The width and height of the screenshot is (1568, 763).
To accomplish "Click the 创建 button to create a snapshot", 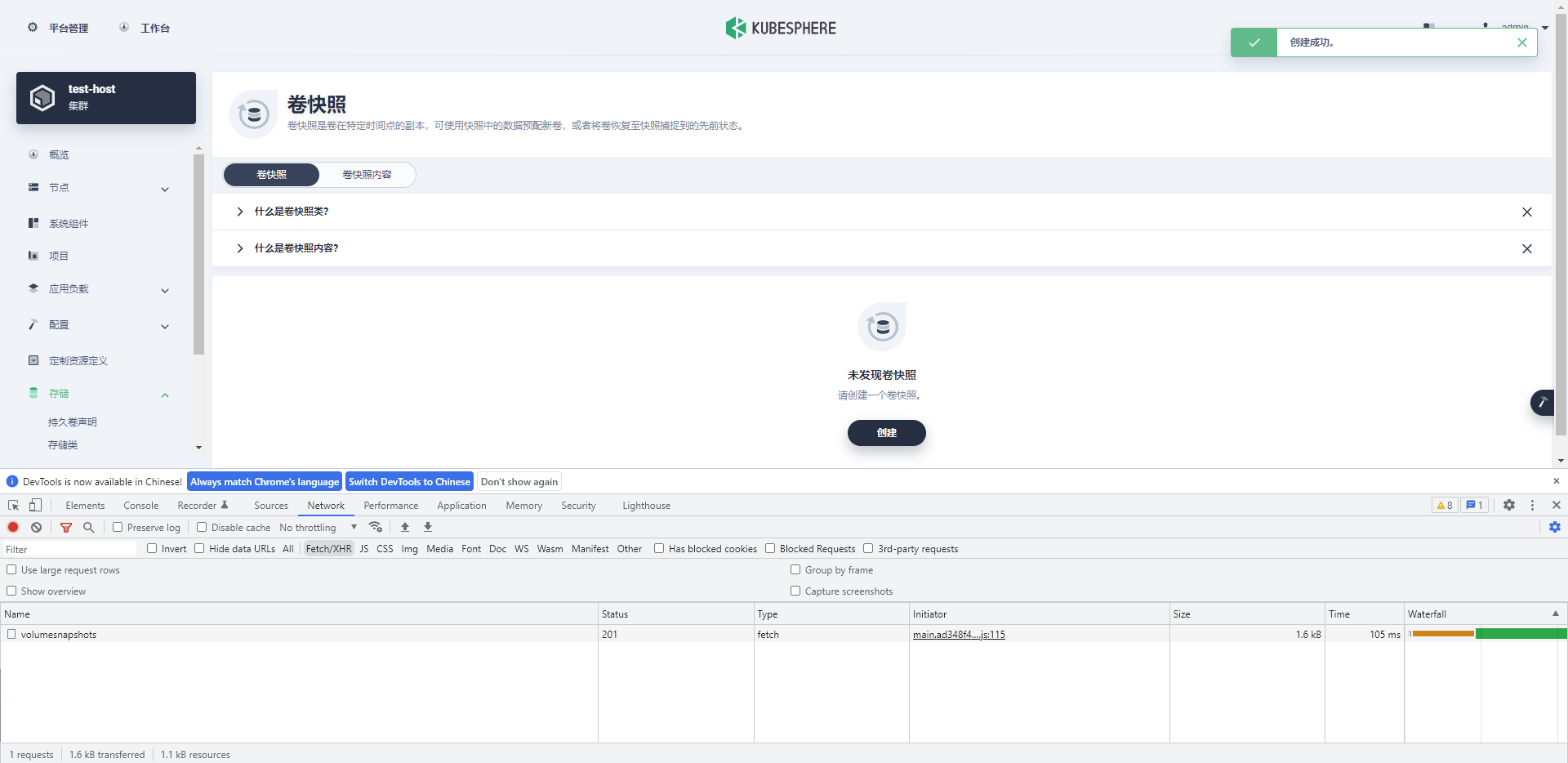I will [886, 433].
